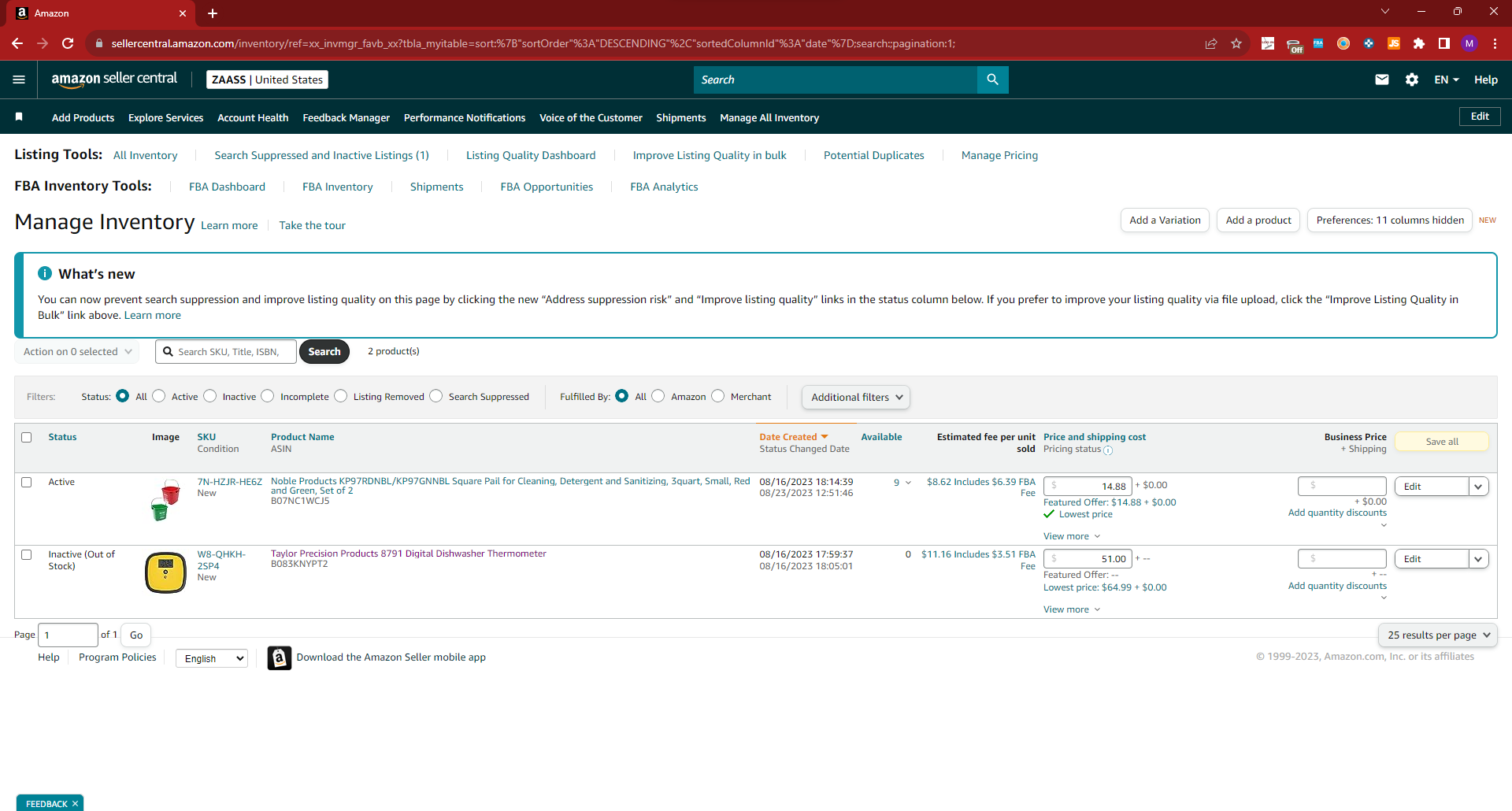This screenshot has width=1512, height=811.
Task: Open FBA Dashboard tool link
Action: tap(227, 187)
